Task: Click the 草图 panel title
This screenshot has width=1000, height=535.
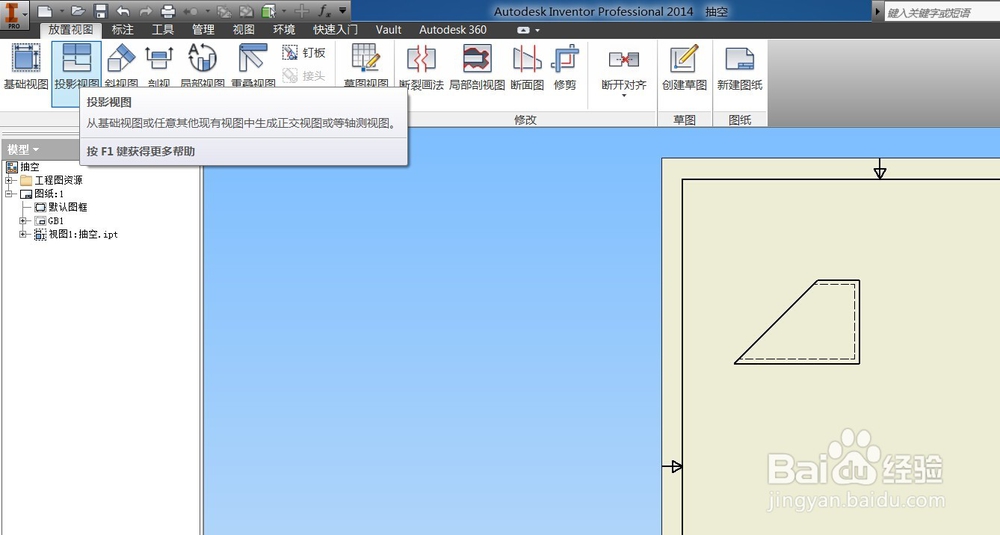Action: click(684, 119)
